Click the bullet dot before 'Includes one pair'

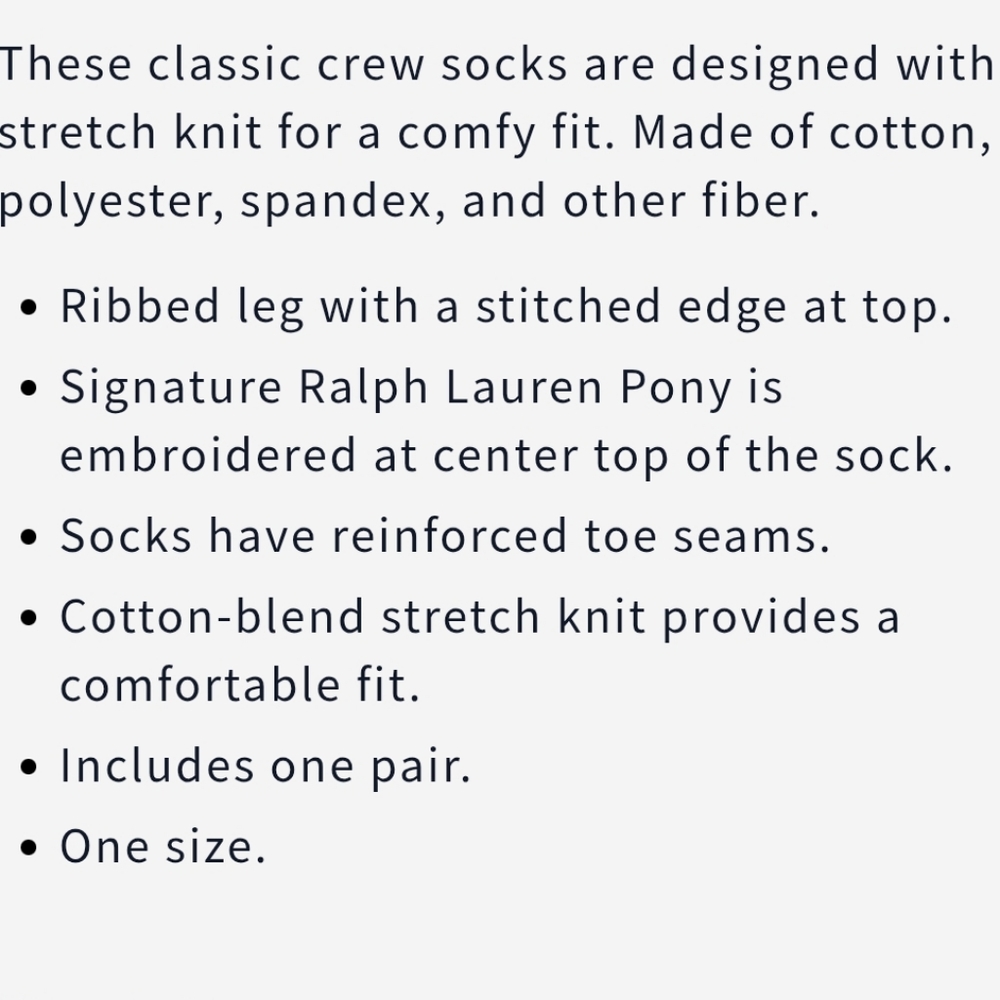(x=29, y=766)
